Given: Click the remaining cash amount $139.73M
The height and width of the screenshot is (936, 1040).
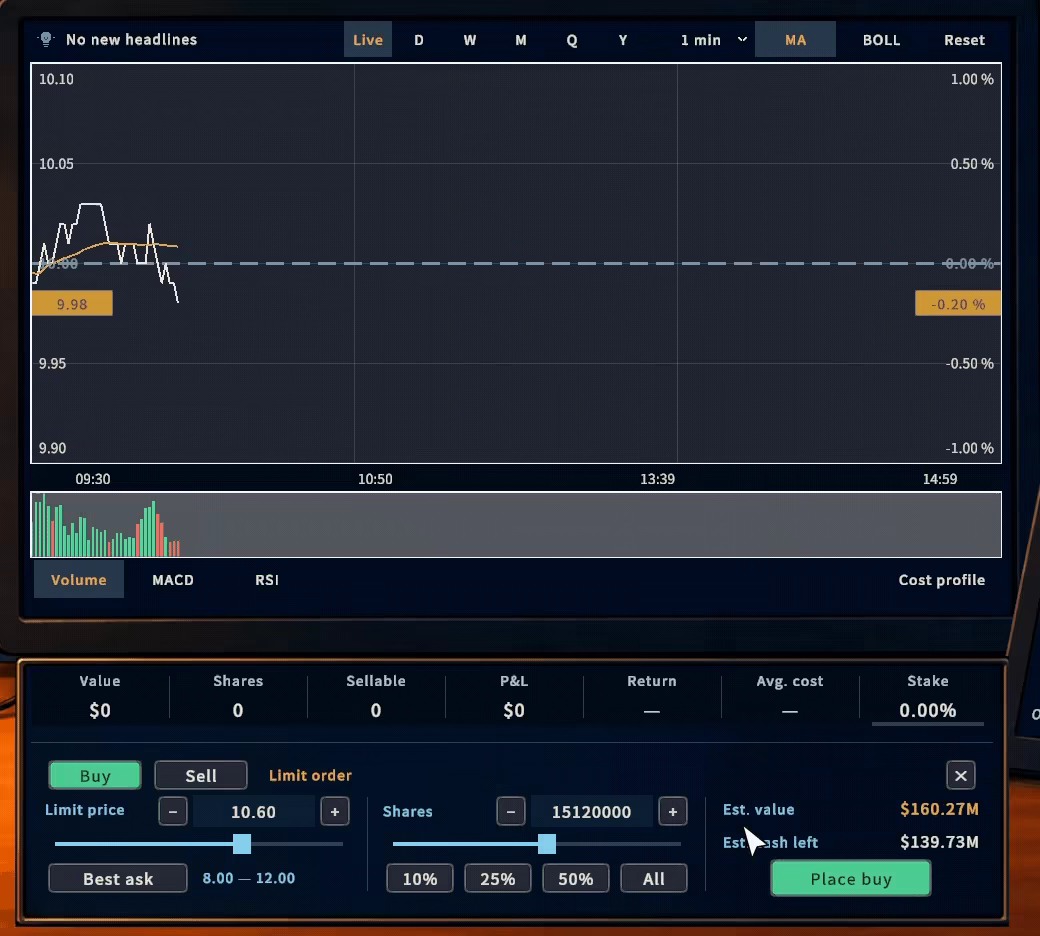Looking at the screenshot, I should (x=939, y=842).
